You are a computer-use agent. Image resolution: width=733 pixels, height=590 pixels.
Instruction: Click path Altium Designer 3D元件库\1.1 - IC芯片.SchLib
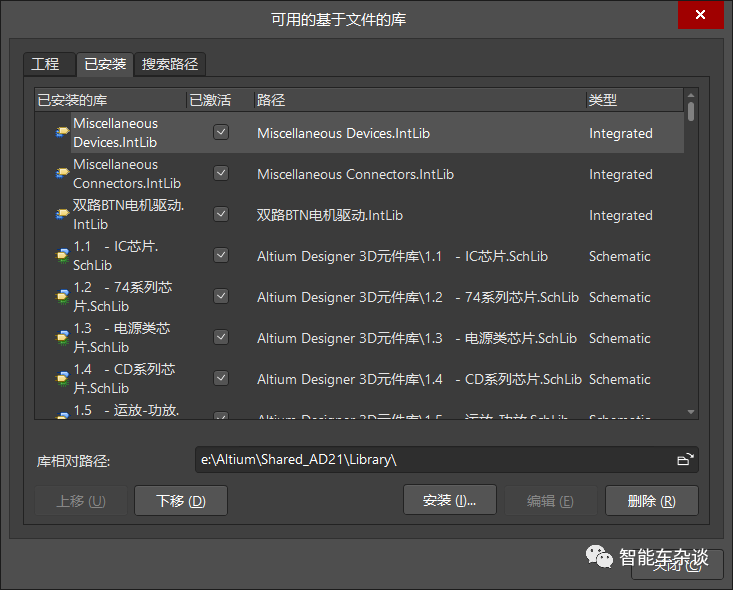pos(402,256)
